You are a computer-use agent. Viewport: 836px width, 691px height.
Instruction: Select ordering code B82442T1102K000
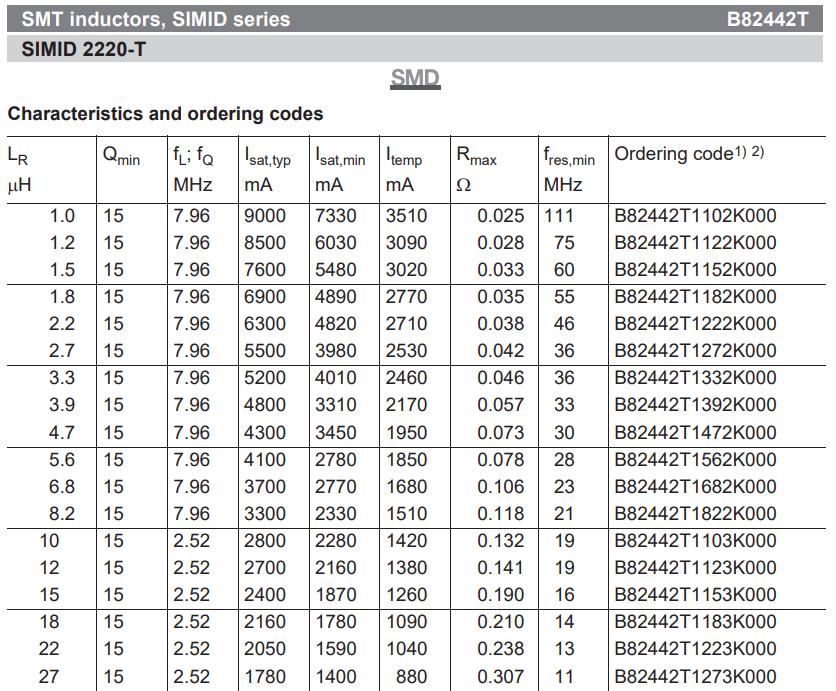(x=695, y=216)
